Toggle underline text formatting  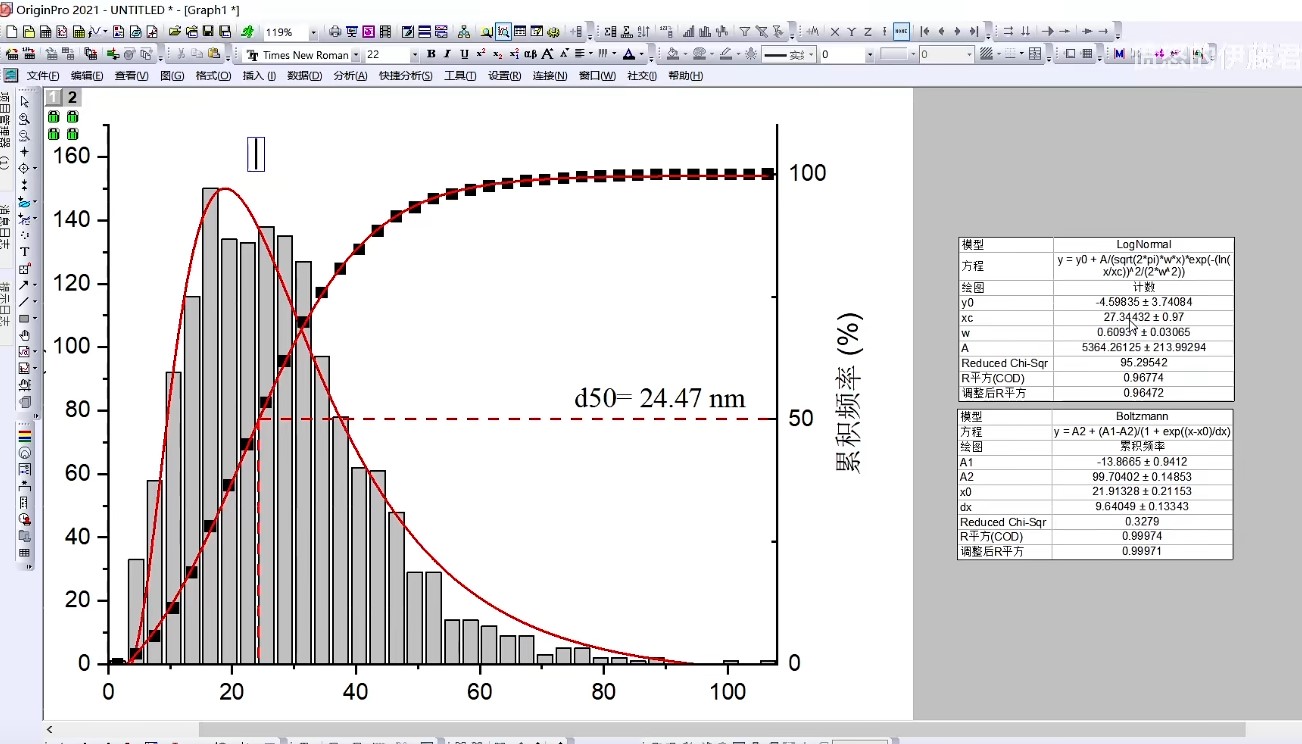pos(465,54)
